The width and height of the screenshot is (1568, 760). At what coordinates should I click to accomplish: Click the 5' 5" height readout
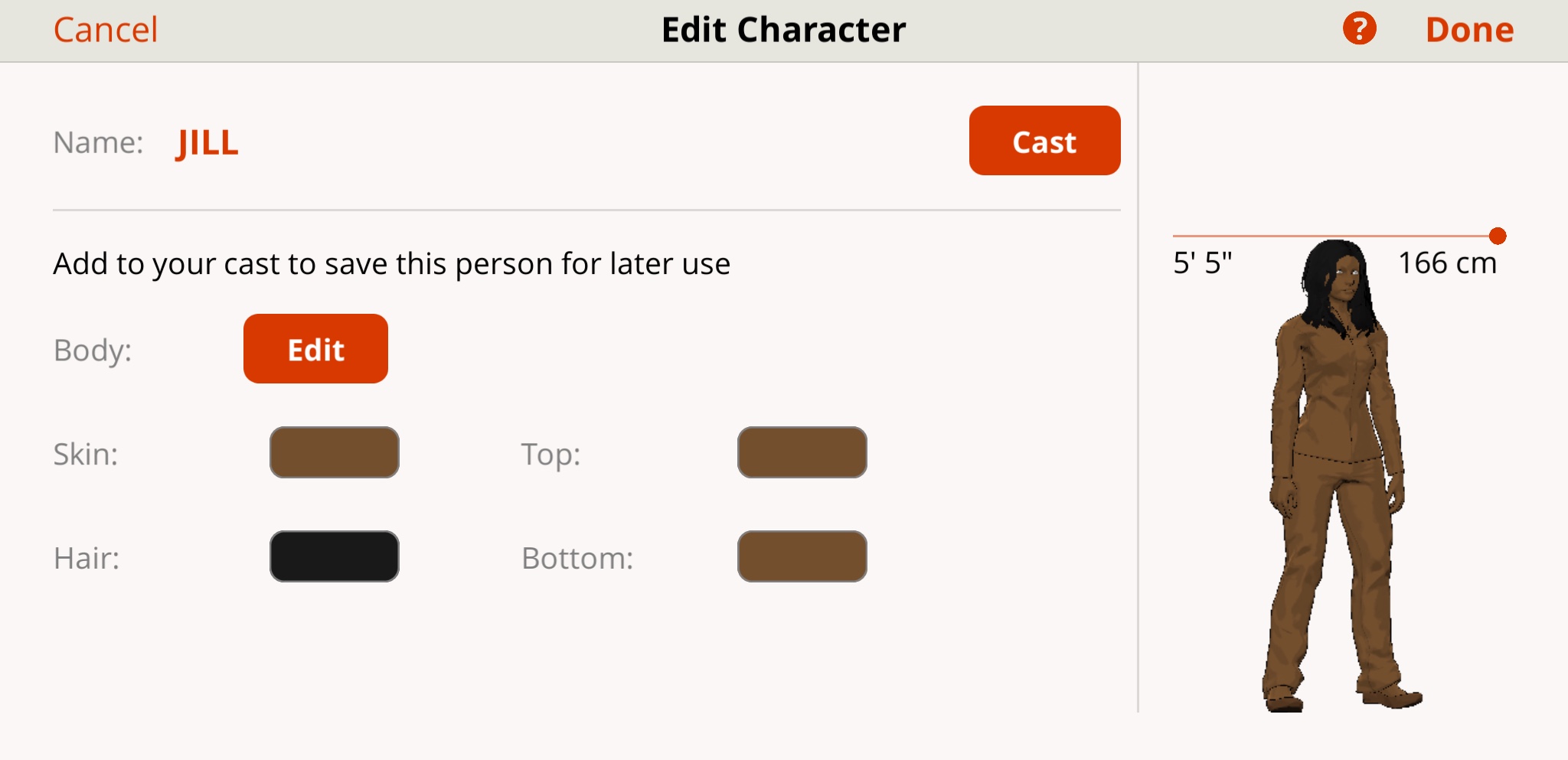point(1203,263)
